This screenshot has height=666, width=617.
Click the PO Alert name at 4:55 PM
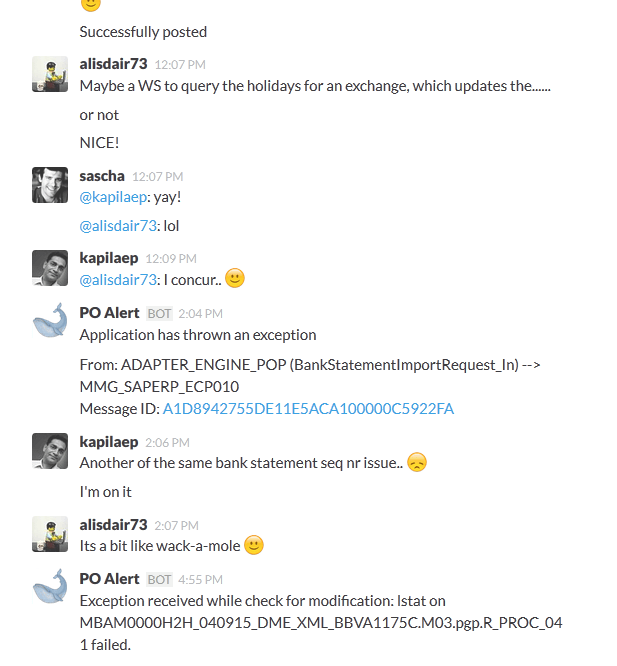pyautogui.click(x=110, y=579)
